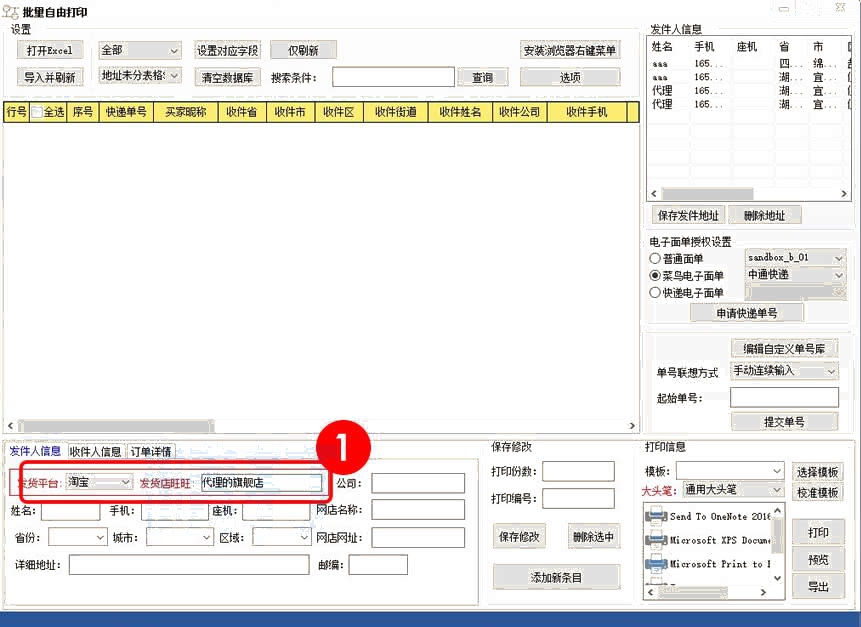
Task: Choose the Microsoft Print to PDF printer icon
Action: pos(657,564)
